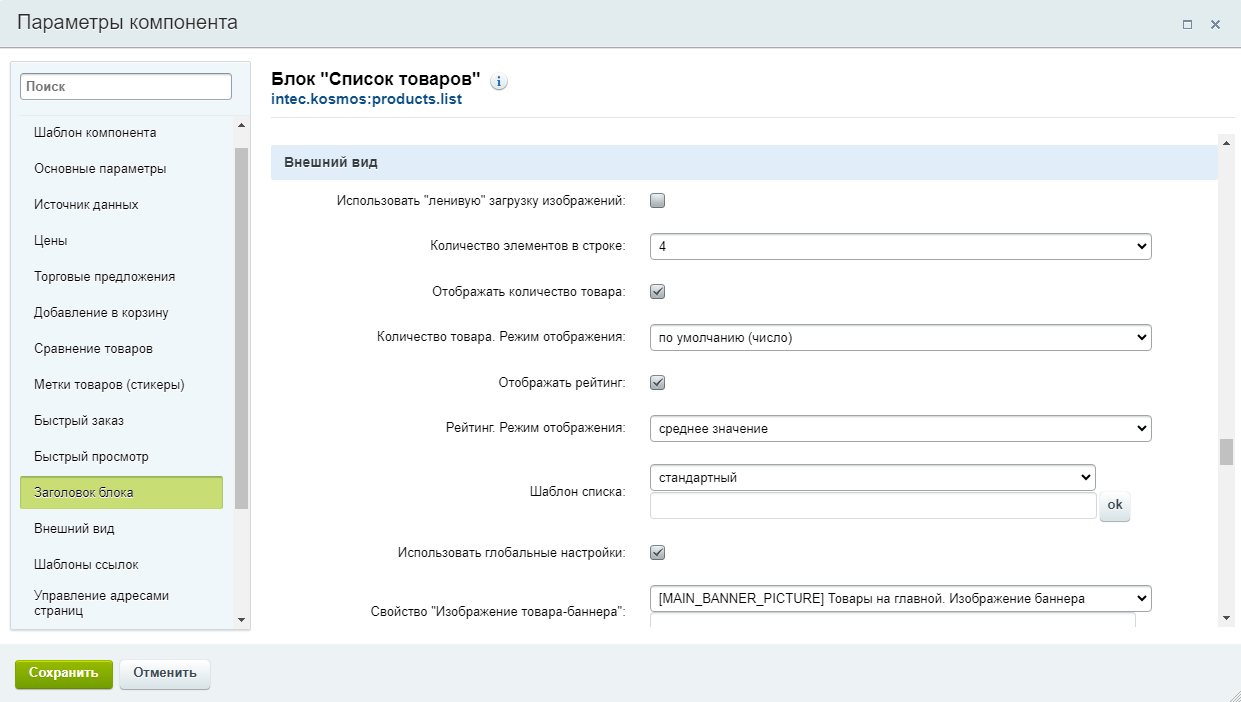Open 'Количество товара. Режим отображения' dropdown
Image resolution: width=1241 pixels, height=702 pixels.
click(x=901, y=338)
